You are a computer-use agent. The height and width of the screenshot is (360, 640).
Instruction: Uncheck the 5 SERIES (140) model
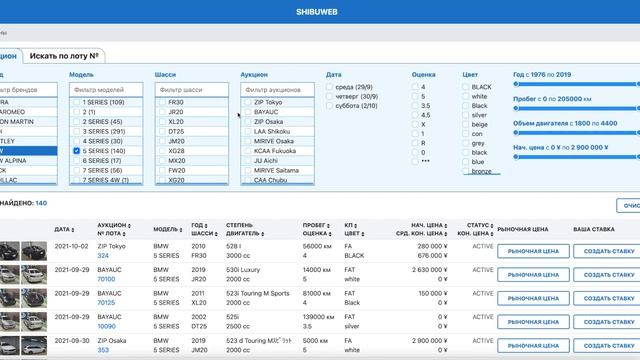pyautogui.click(x=76, y=151)
